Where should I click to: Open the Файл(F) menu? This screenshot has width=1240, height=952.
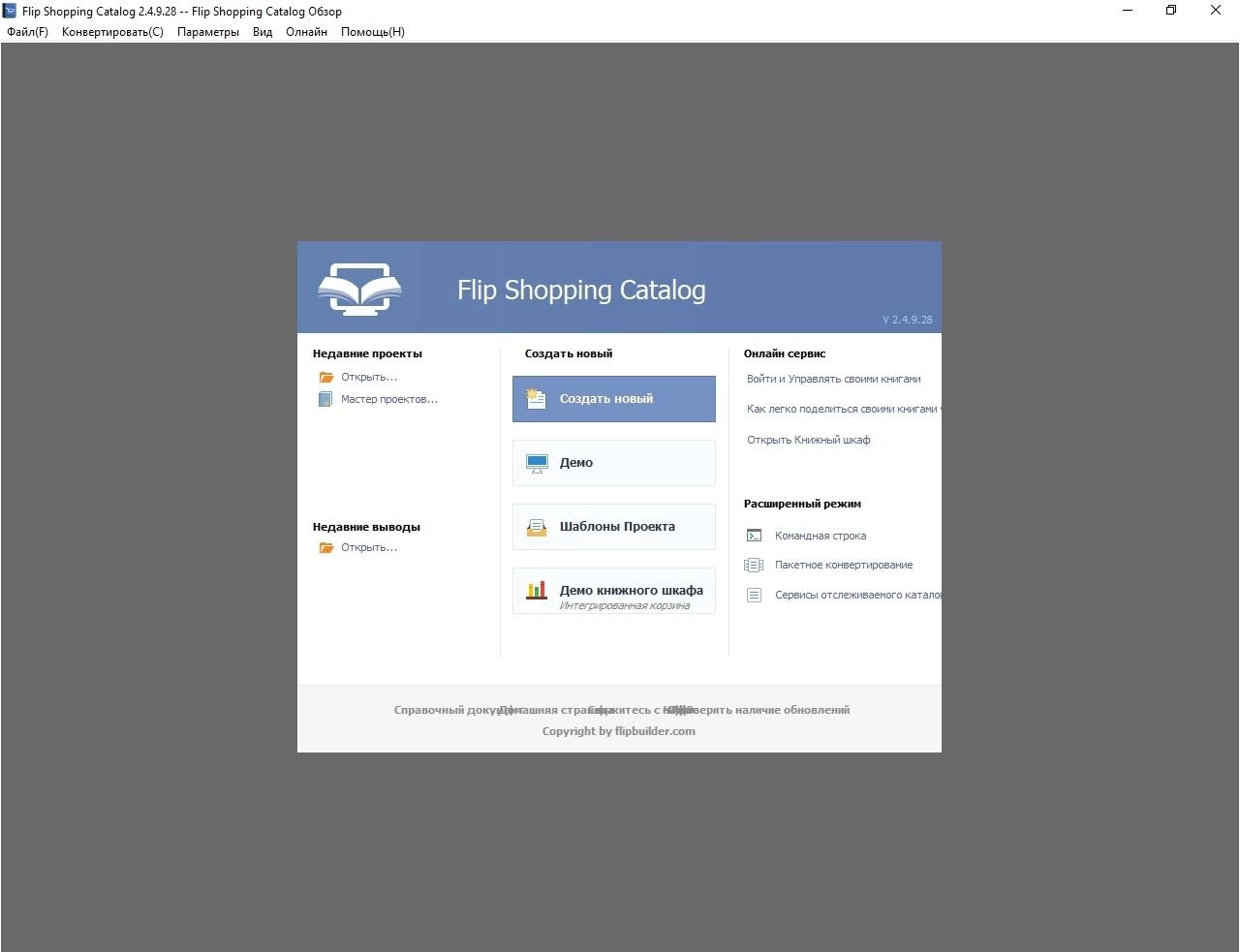(27, 32)
